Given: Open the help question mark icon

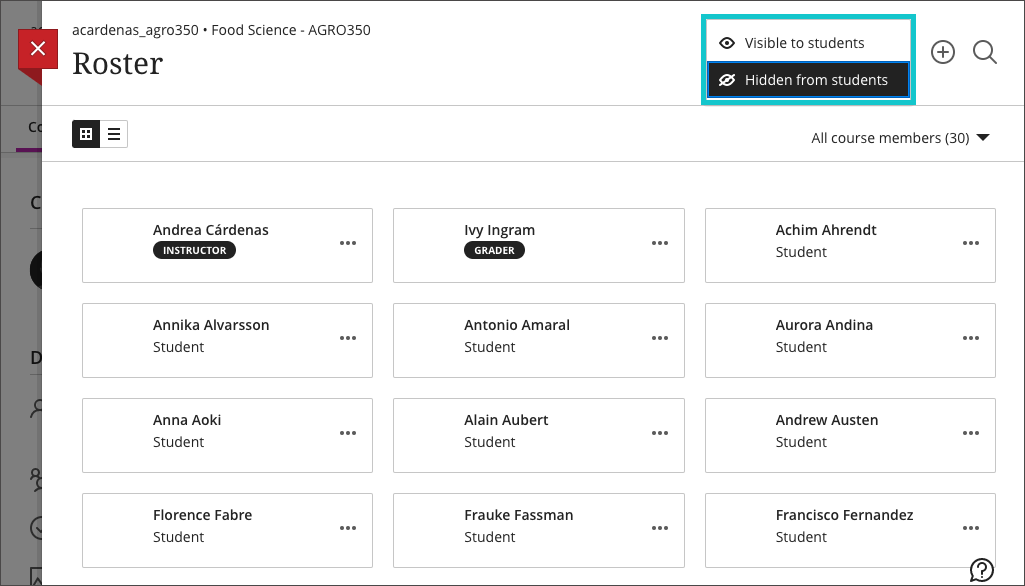Looking at the screenshot, I should (981, 569).
